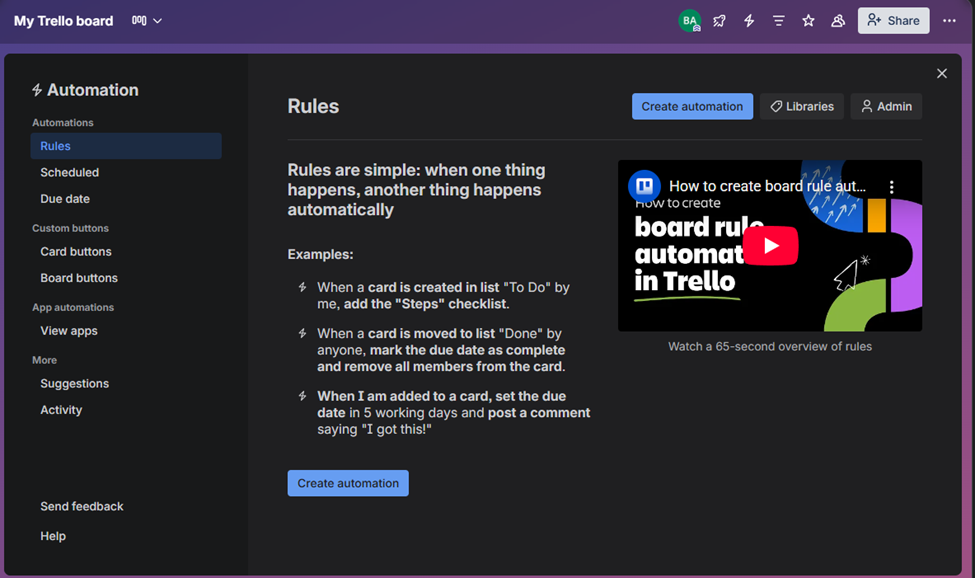The height and width of the screenshot is (578, 975).
Task: Click 'Watch a 65-second overview of rules' text
Action: pyautogui.click(x=770, y=346)
